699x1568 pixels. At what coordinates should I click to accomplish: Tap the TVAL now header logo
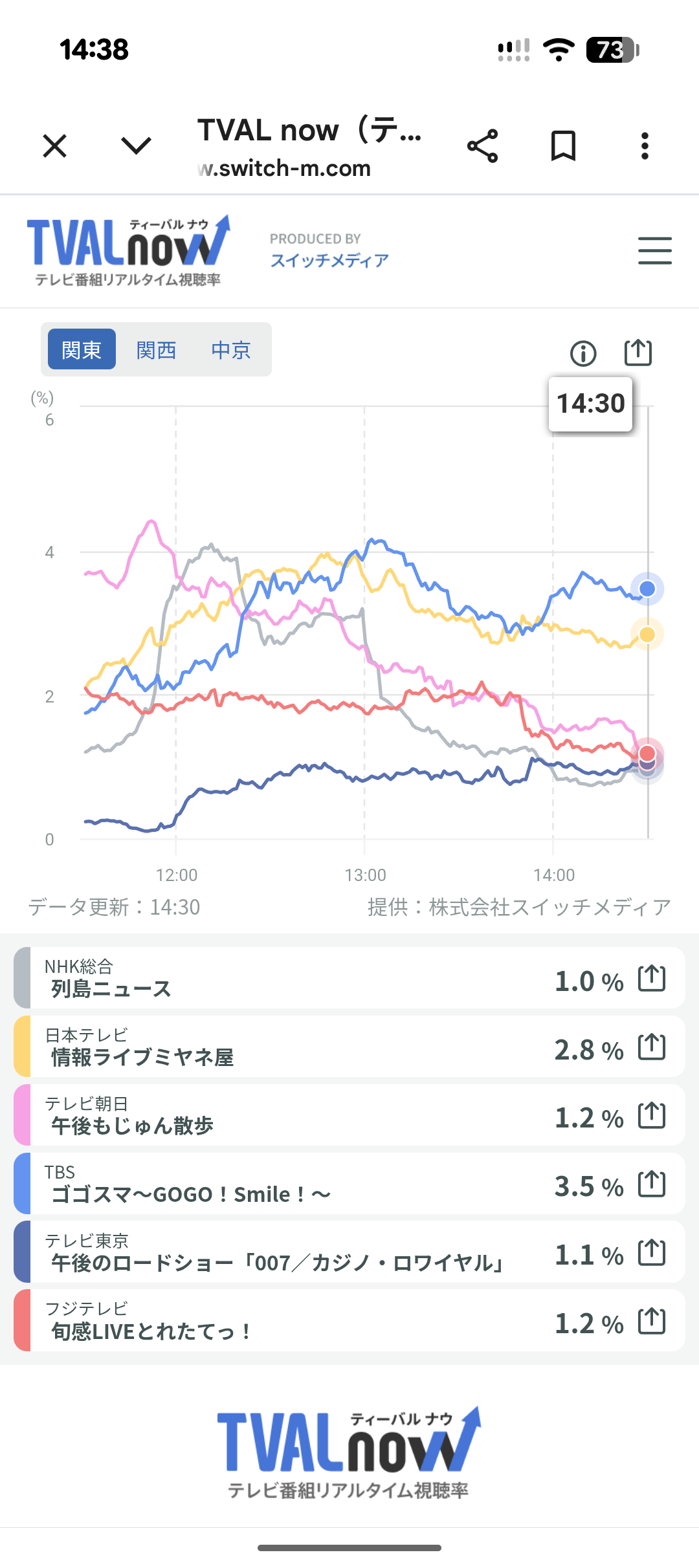click(x=128, y=250)
